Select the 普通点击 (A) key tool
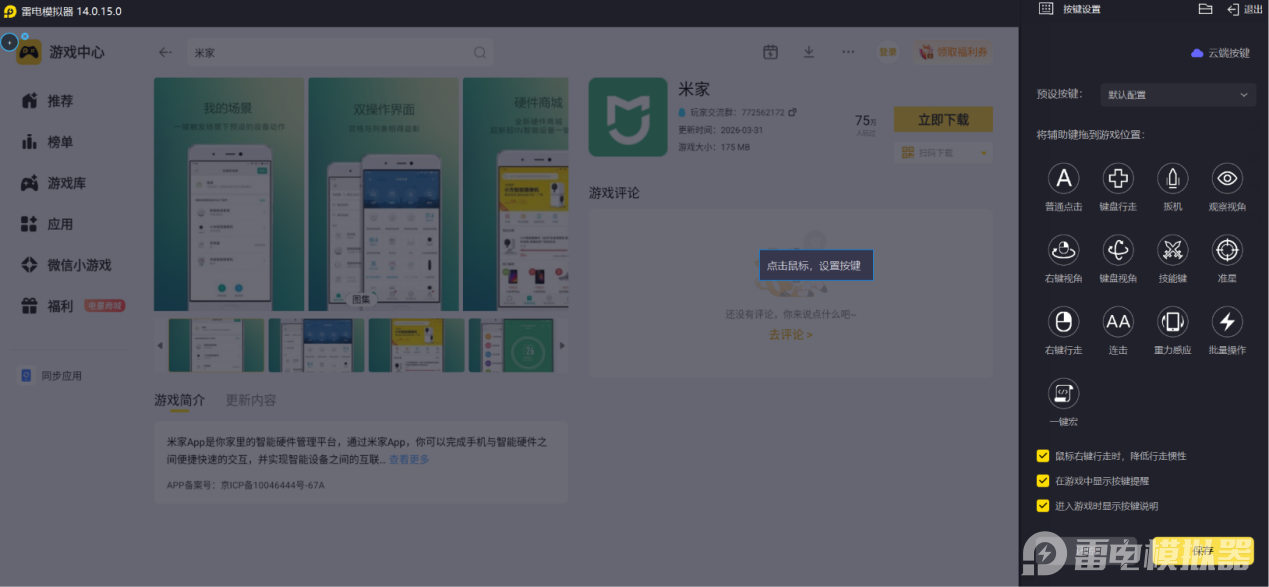The image size is (1269, 587). tap(1063, 179)
